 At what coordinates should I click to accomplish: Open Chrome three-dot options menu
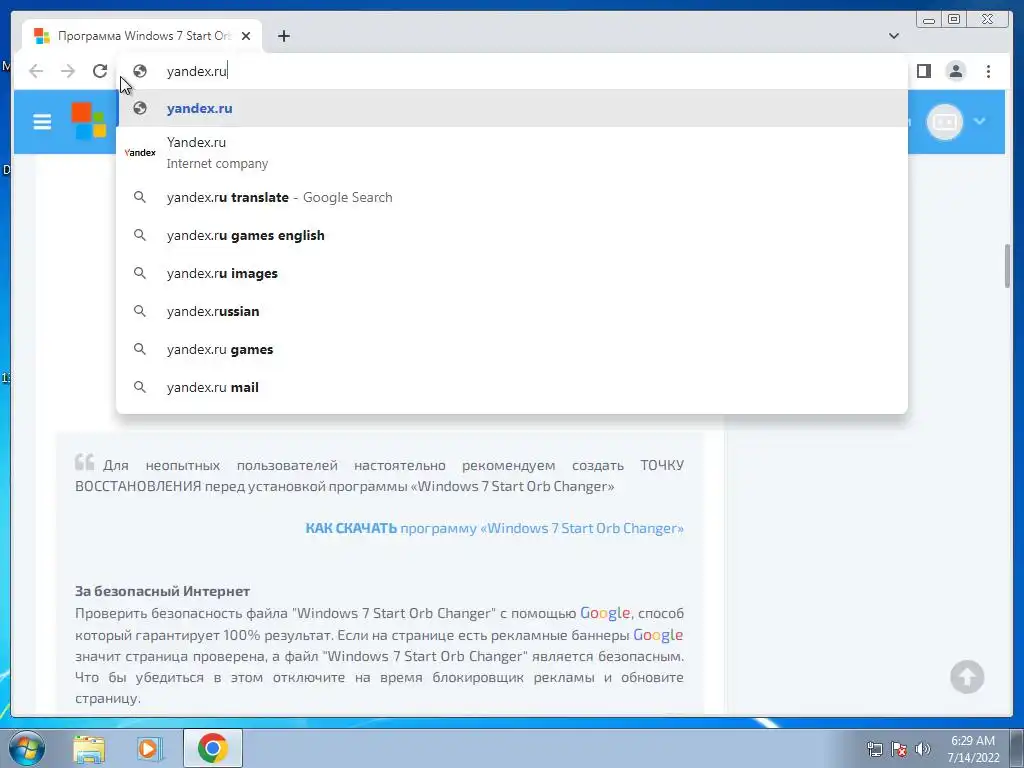click(988, 71)
